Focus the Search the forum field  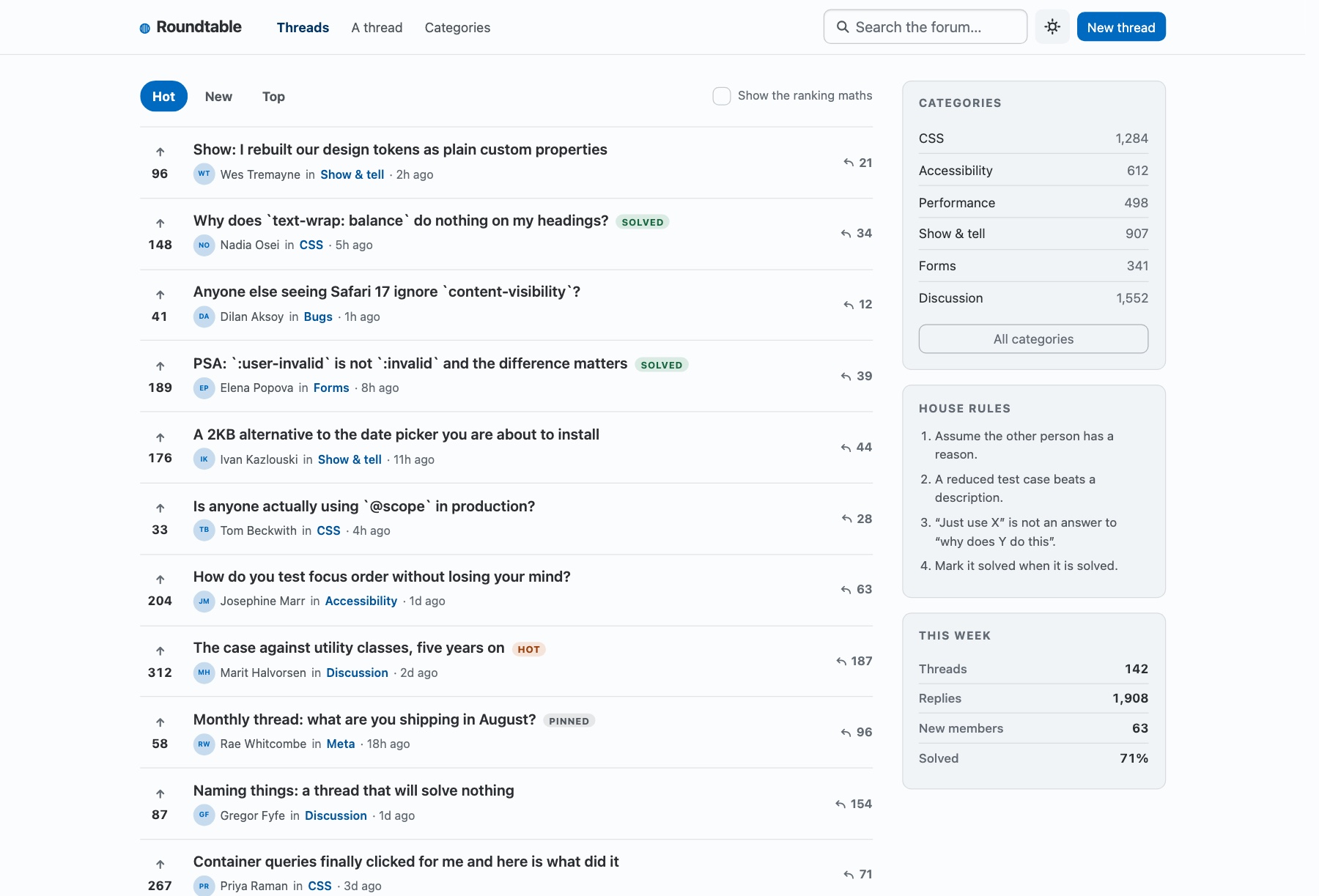click(925, 27)
